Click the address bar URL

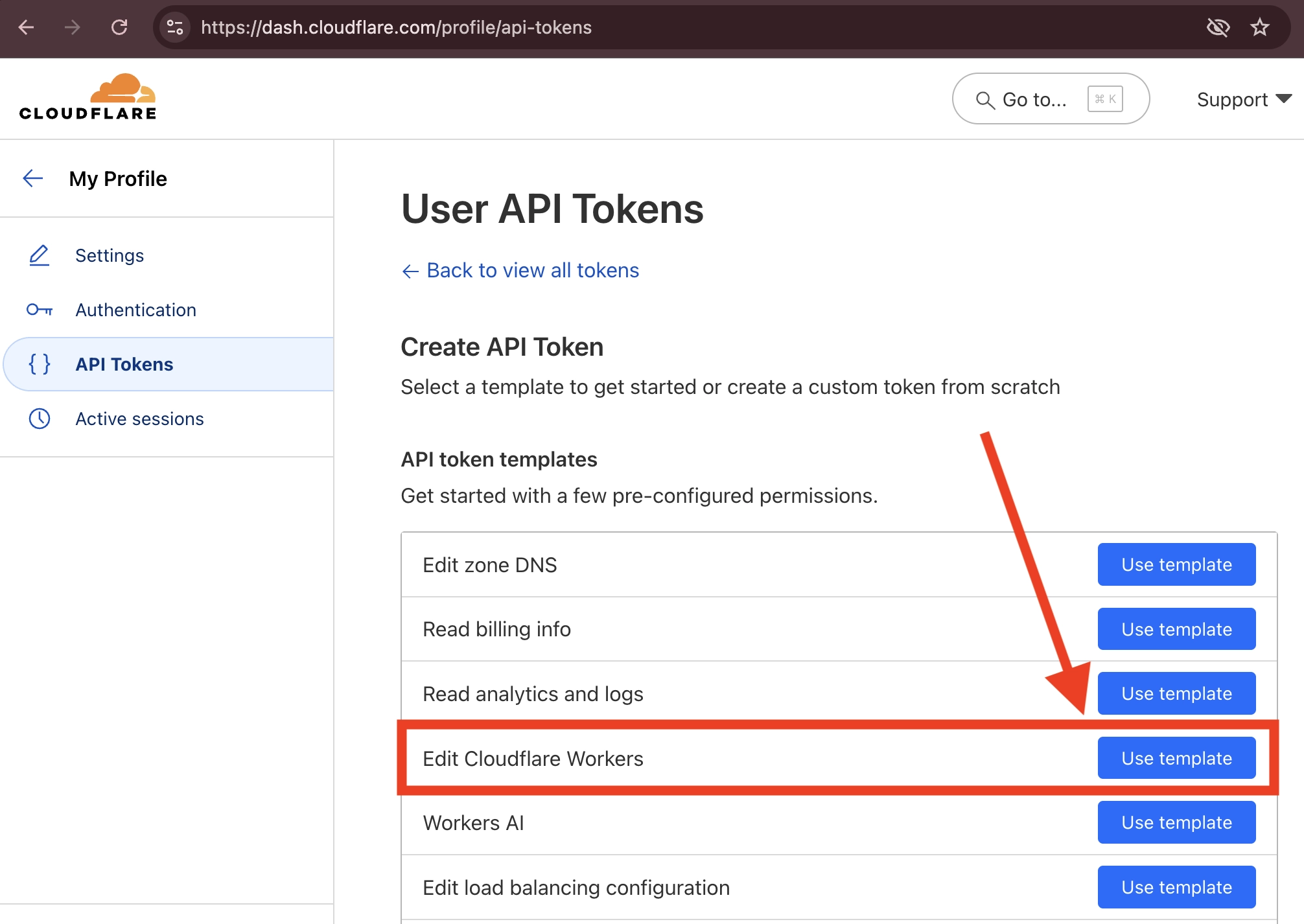tap(396, 27)
